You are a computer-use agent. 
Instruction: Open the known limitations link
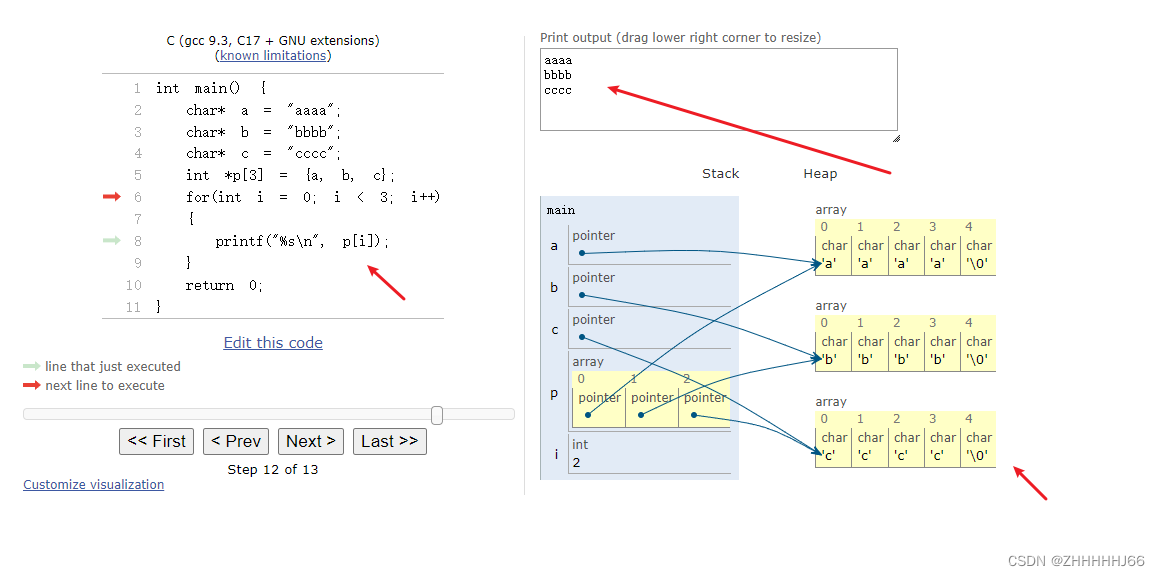pyautogui.click(x=273, y=55)
